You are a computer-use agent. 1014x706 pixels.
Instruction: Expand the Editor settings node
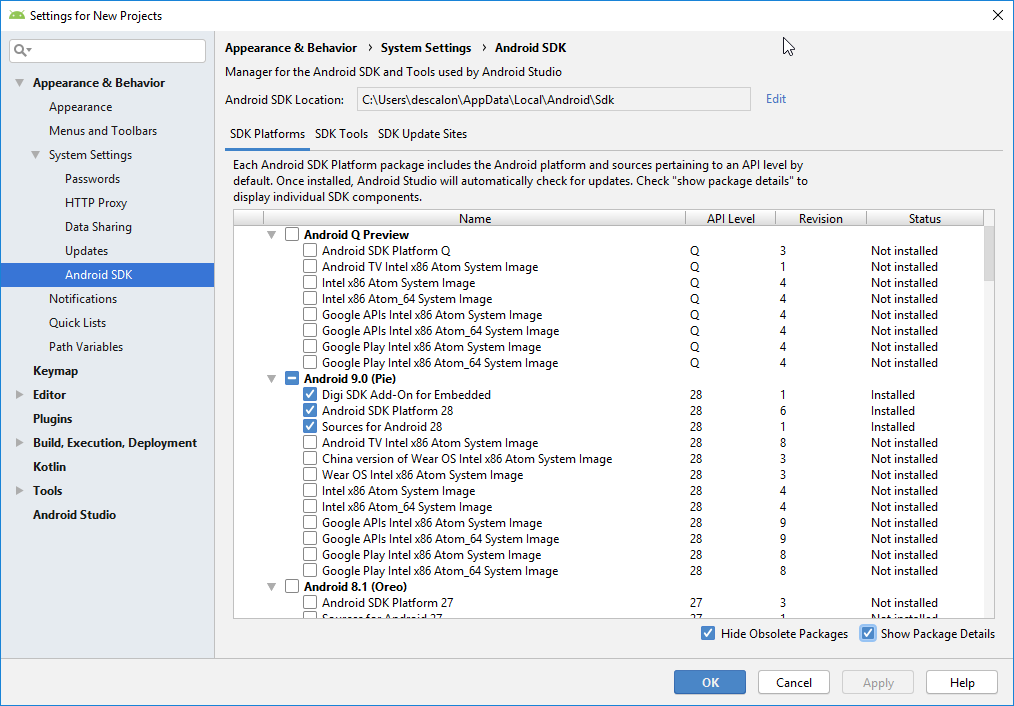click(19, 395)
